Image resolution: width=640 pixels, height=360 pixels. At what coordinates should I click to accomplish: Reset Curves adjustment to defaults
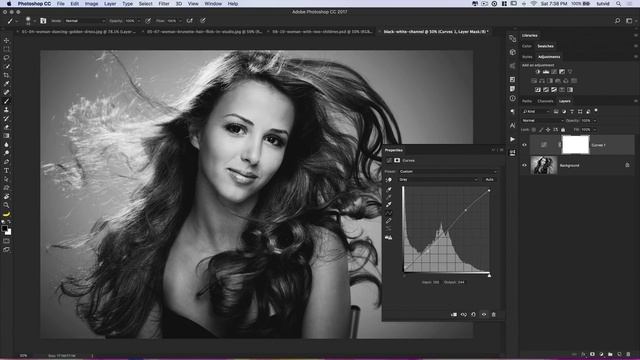tap(473, 315)
